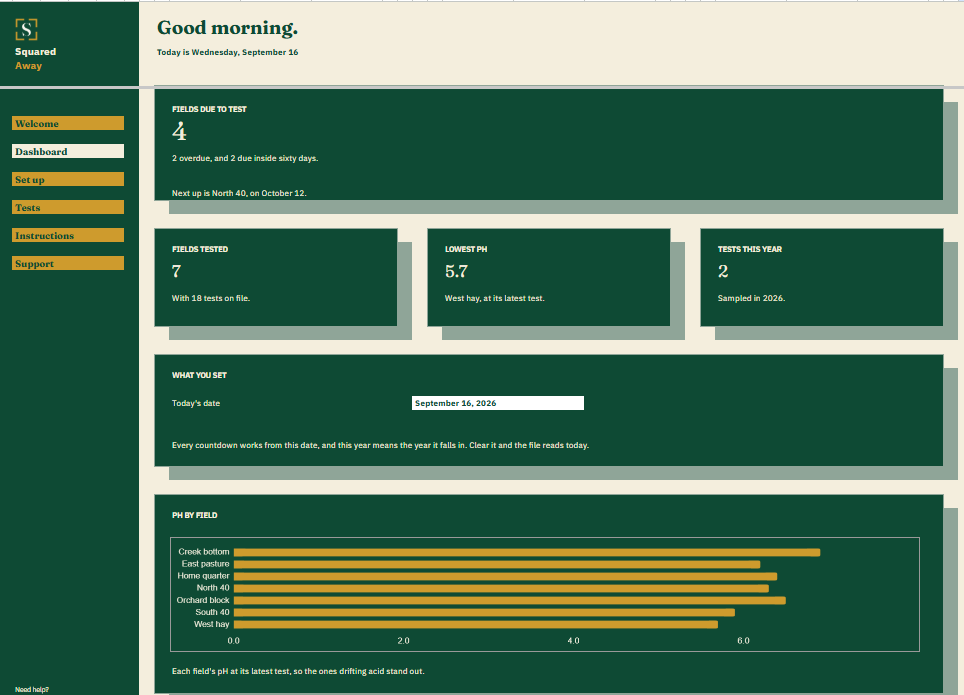Click the West hay pH bar
Viewport: 964px width, 695px height.
(x=476, y=624)
